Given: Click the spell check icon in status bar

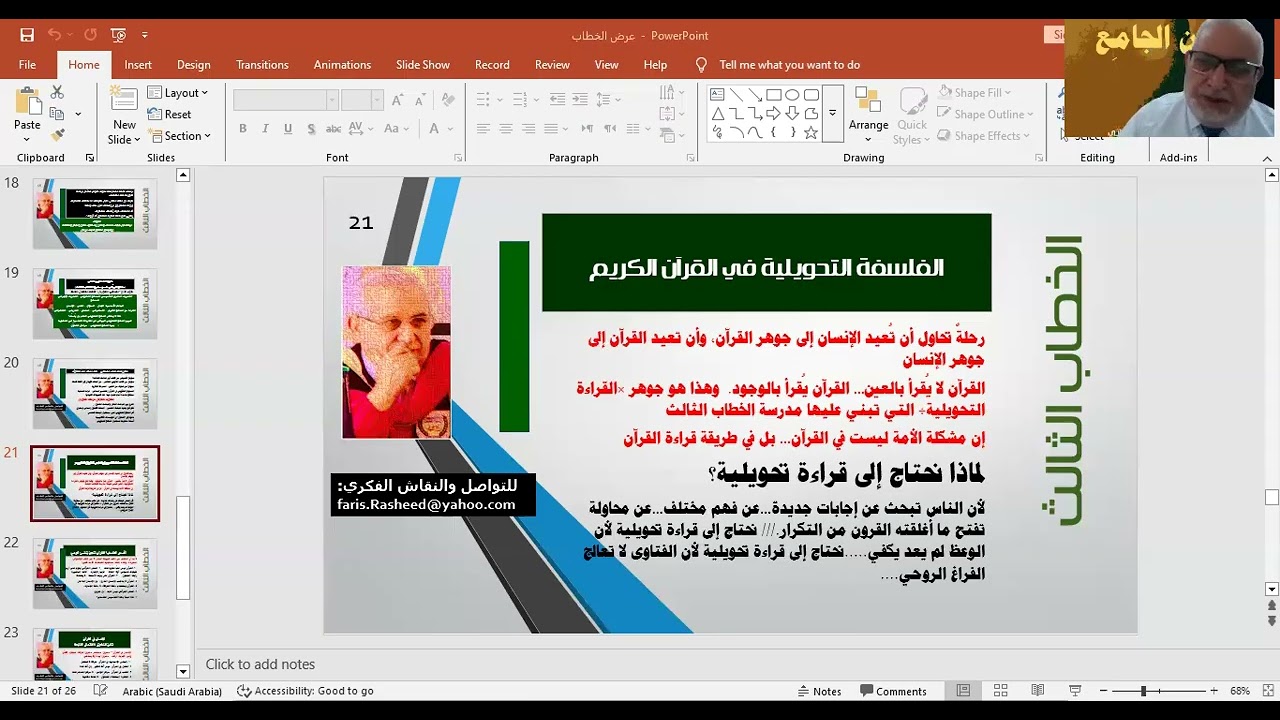Looking at the screenshot, I should pos(100,691).
